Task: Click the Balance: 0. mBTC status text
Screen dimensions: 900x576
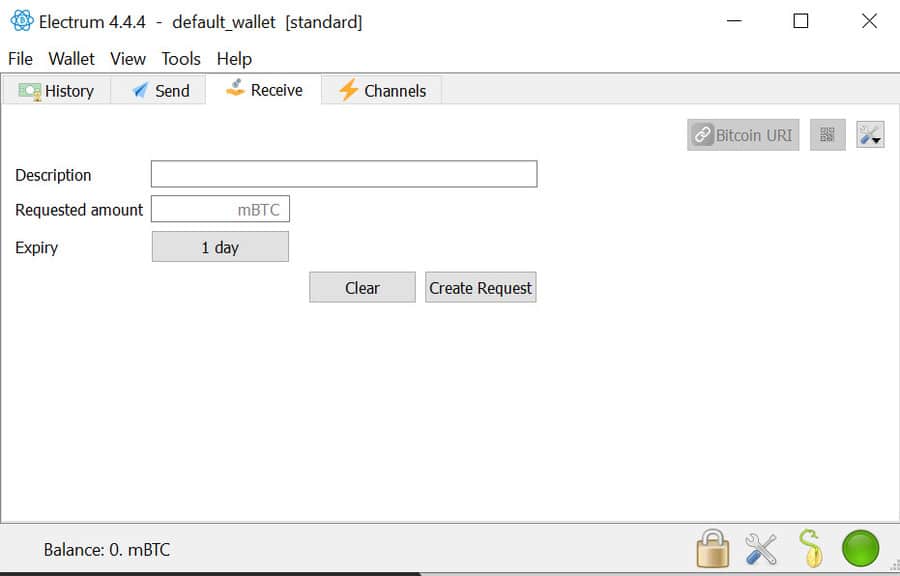Action: [107, 550]
